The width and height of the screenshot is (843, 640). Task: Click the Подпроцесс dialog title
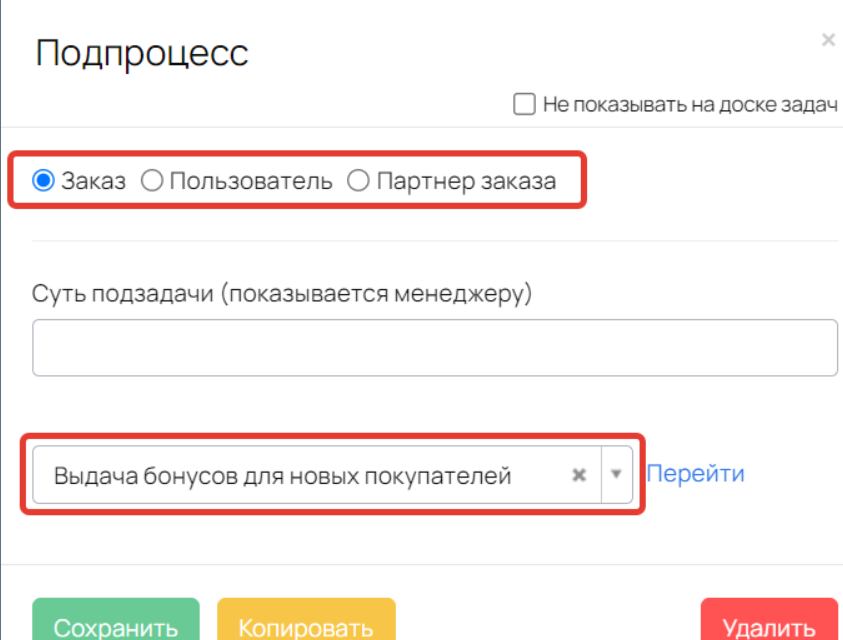[x=142, y=53]
